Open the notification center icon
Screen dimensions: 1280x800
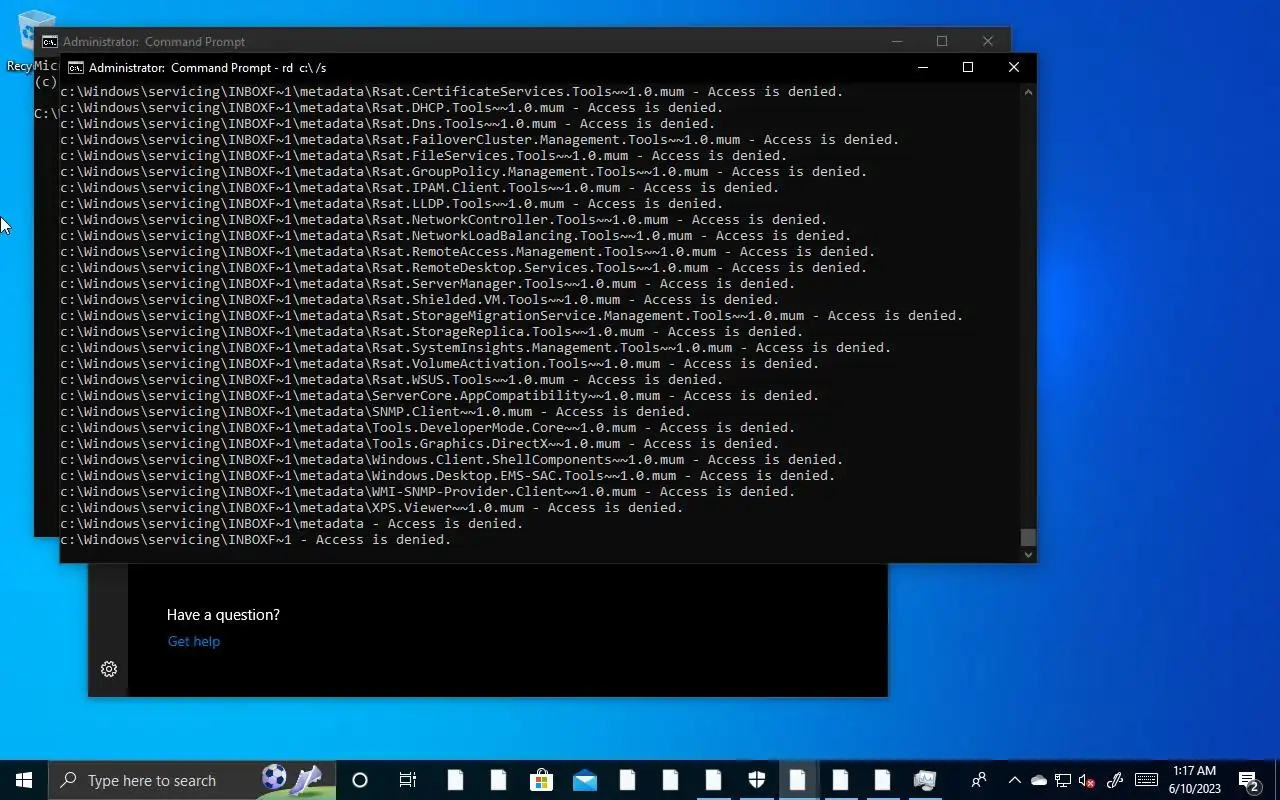[1250, 780]
